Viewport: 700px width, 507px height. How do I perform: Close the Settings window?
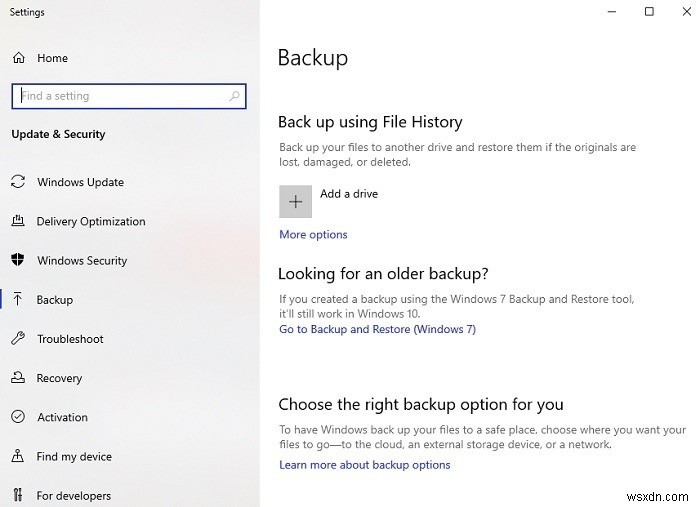pos(687,12)
